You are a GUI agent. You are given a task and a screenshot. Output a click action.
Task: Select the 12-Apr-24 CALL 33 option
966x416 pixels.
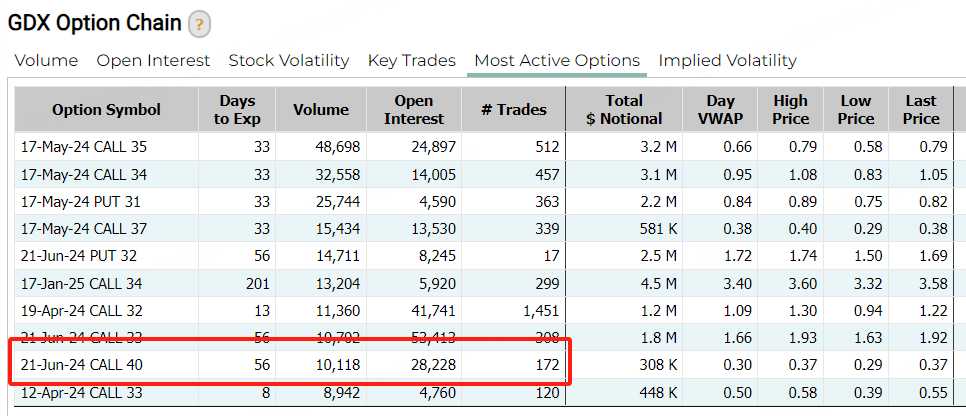(81, 393)
